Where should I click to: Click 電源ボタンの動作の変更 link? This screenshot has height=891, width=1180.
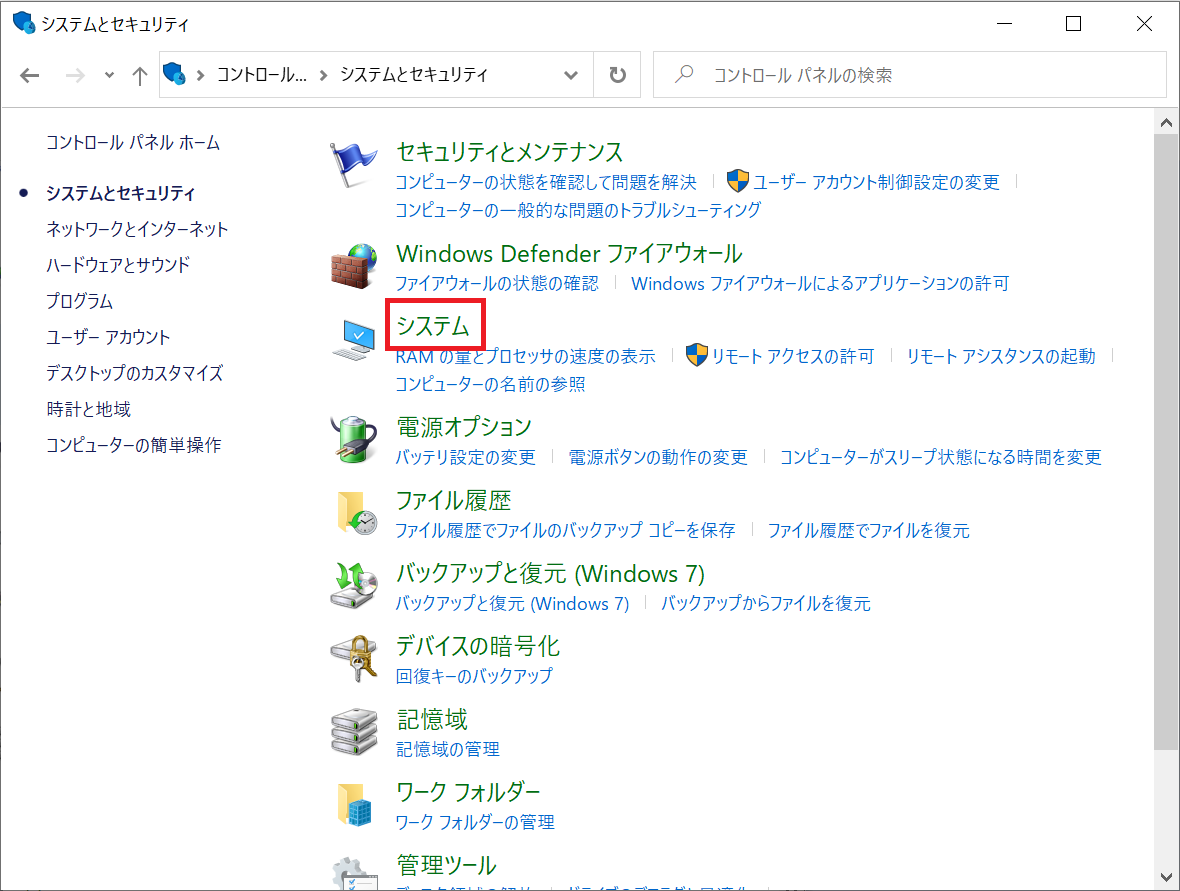click(x=658, y=458)
